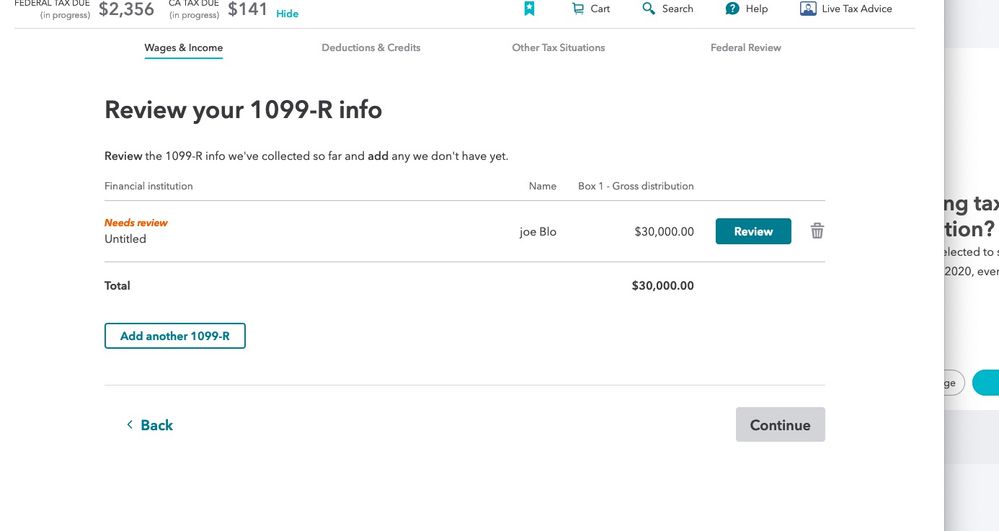Click the Search magnifier icon

(x=649, y=8)
